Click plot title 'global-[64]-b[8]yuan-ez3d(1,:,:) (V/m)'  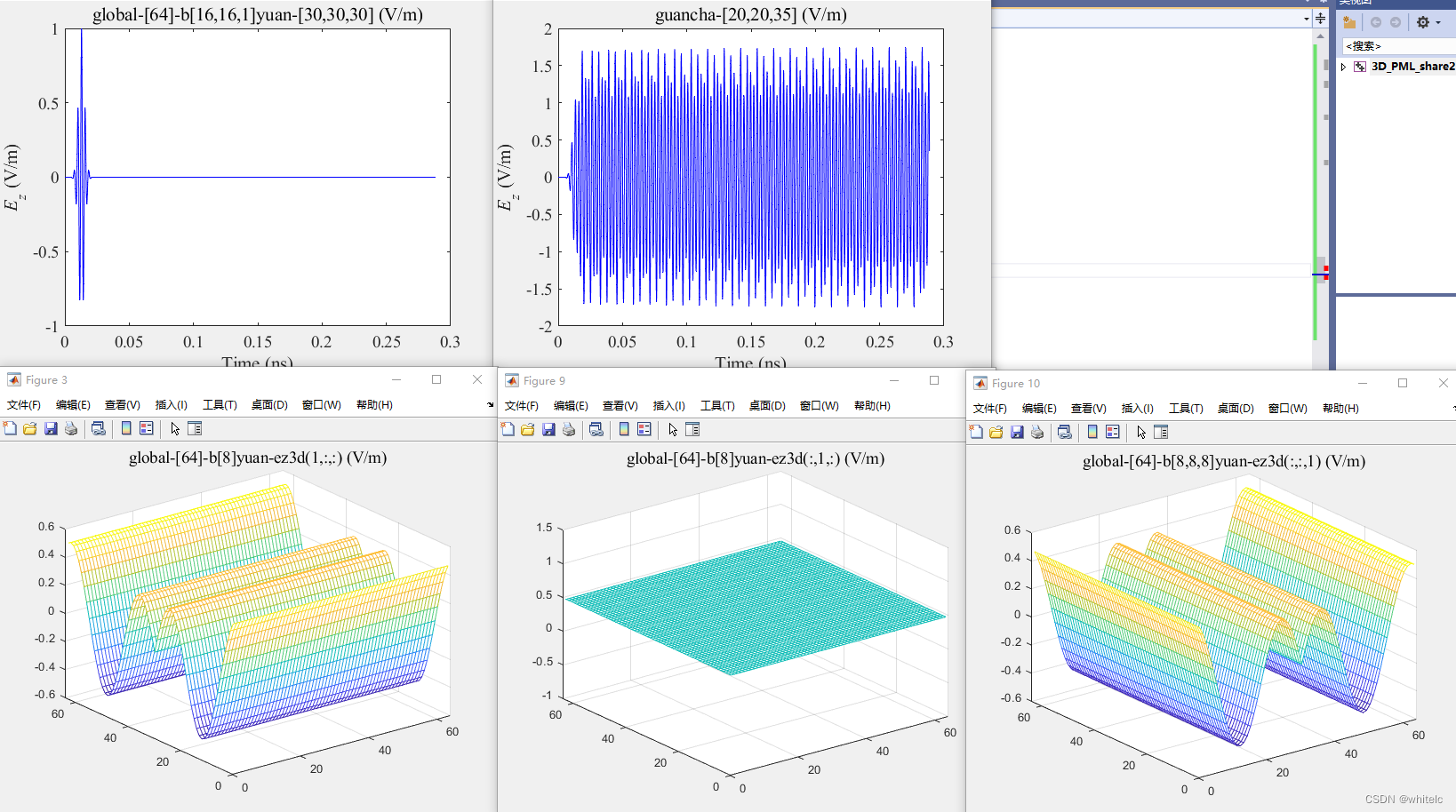click(x=258, y=458)
